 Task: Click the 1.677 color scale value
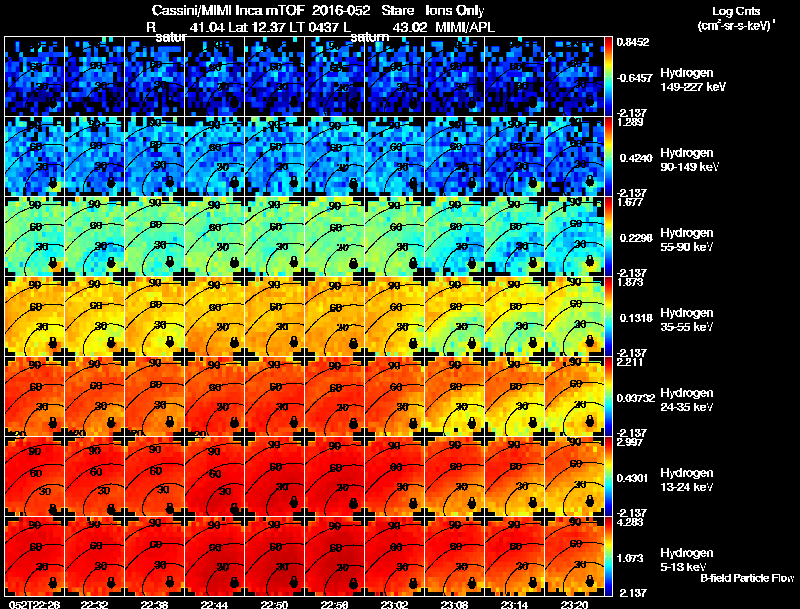(x=630, y=202)
